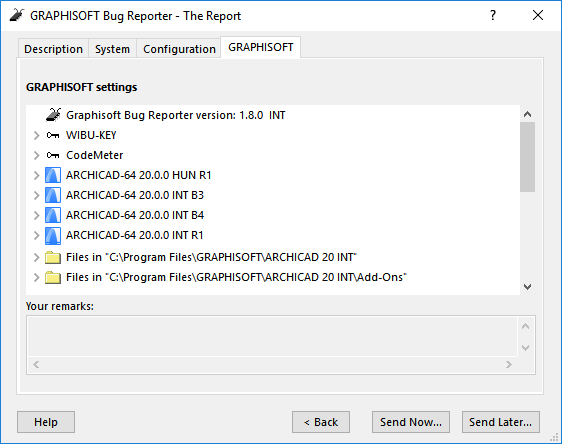Screen dimensions: 562x444
Task: Go back with the < Back button
Action: click(x=321, y=422)
